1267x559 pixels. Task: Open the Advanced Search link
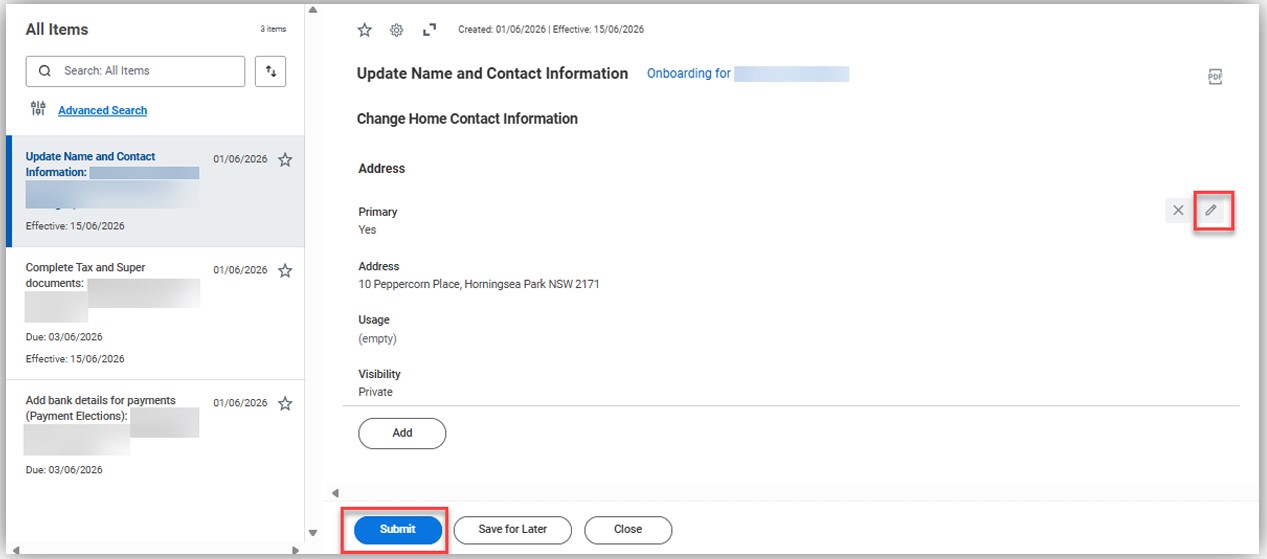tap(102, 110)
